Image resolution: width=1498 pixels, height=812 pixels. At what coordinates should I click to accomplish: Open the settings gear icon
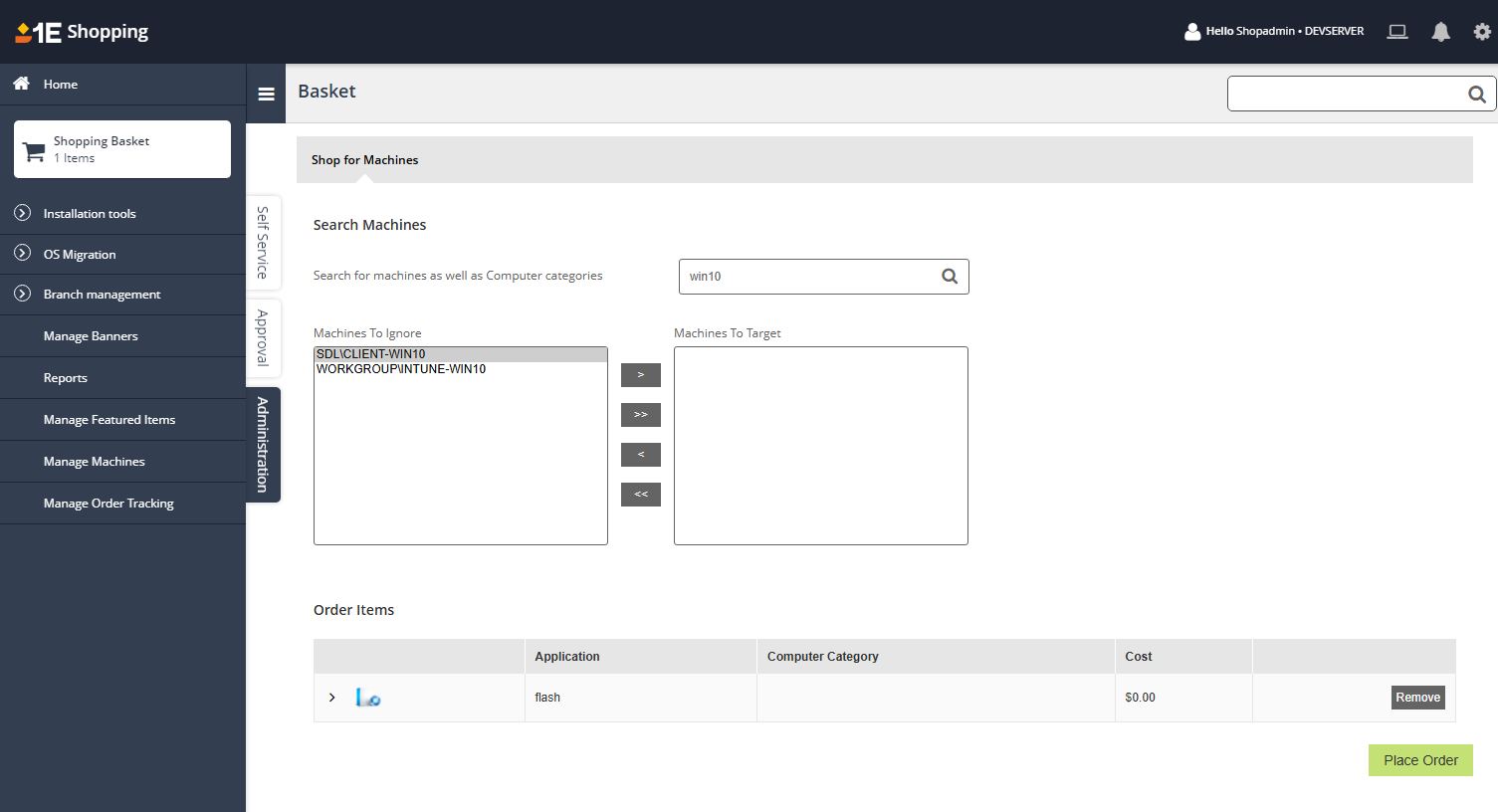pyautogui.click(x=1482, y=32)
